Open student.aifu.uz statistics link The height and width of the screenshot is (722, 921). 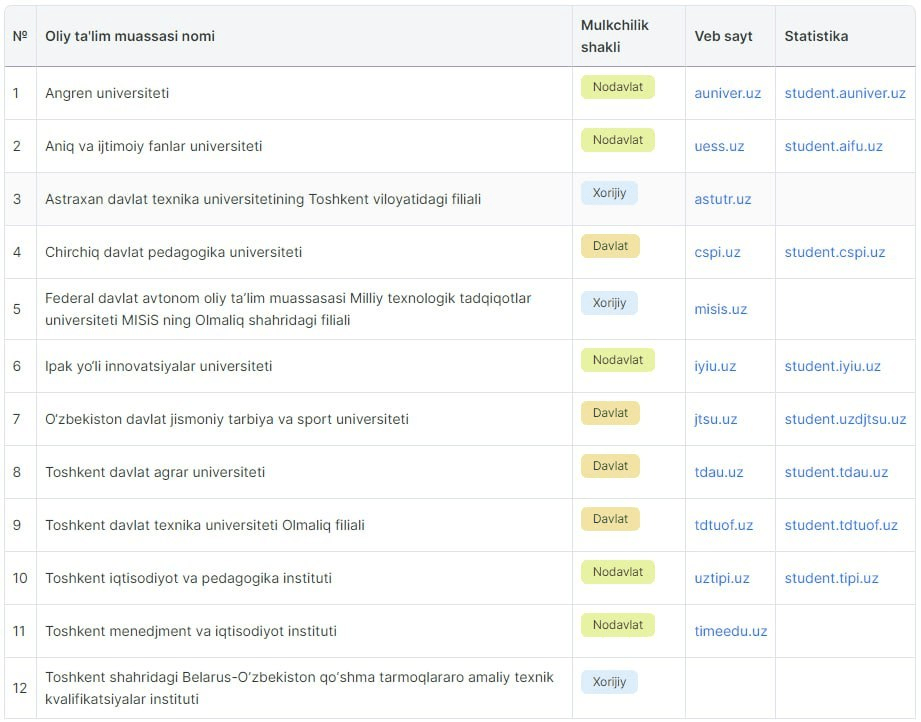pos(833,146)
